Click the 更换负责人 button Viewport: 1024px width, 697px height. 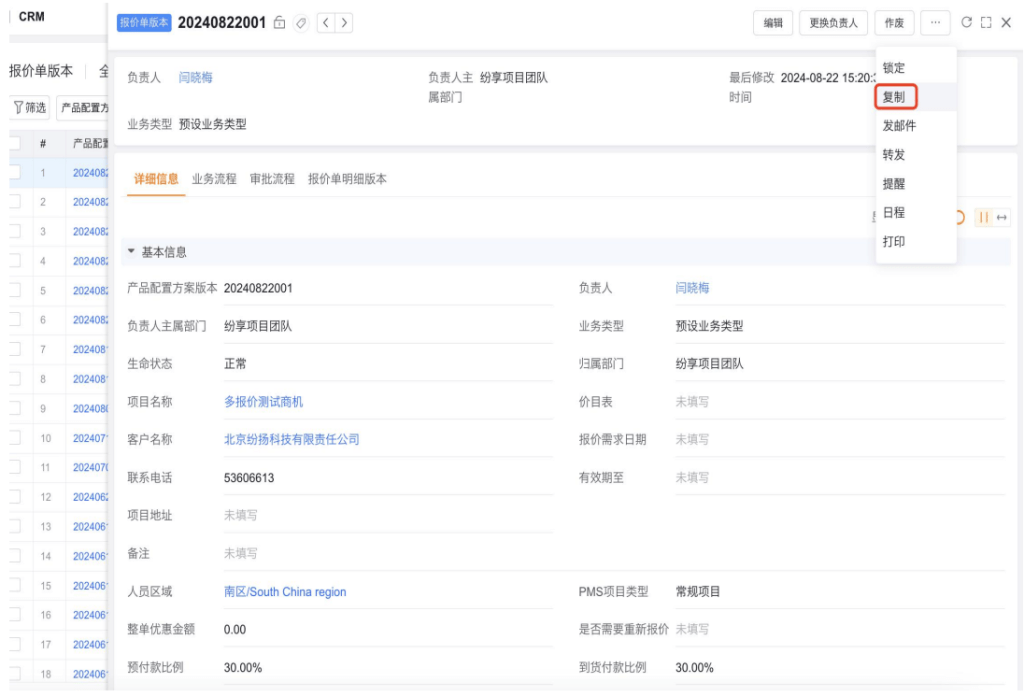coord(833,23)
